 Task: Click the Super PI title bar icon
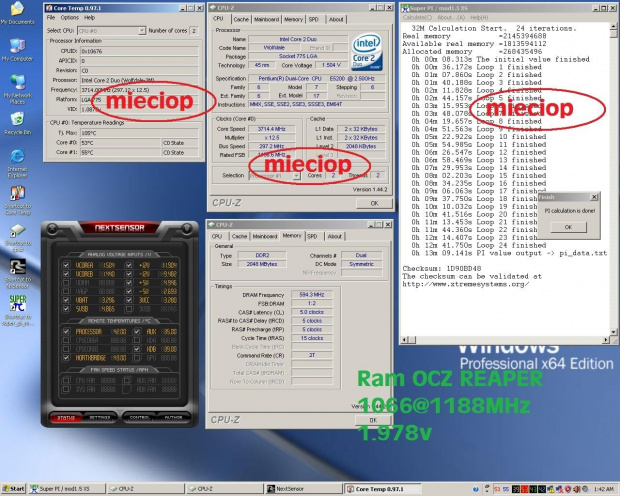(405, 8)
